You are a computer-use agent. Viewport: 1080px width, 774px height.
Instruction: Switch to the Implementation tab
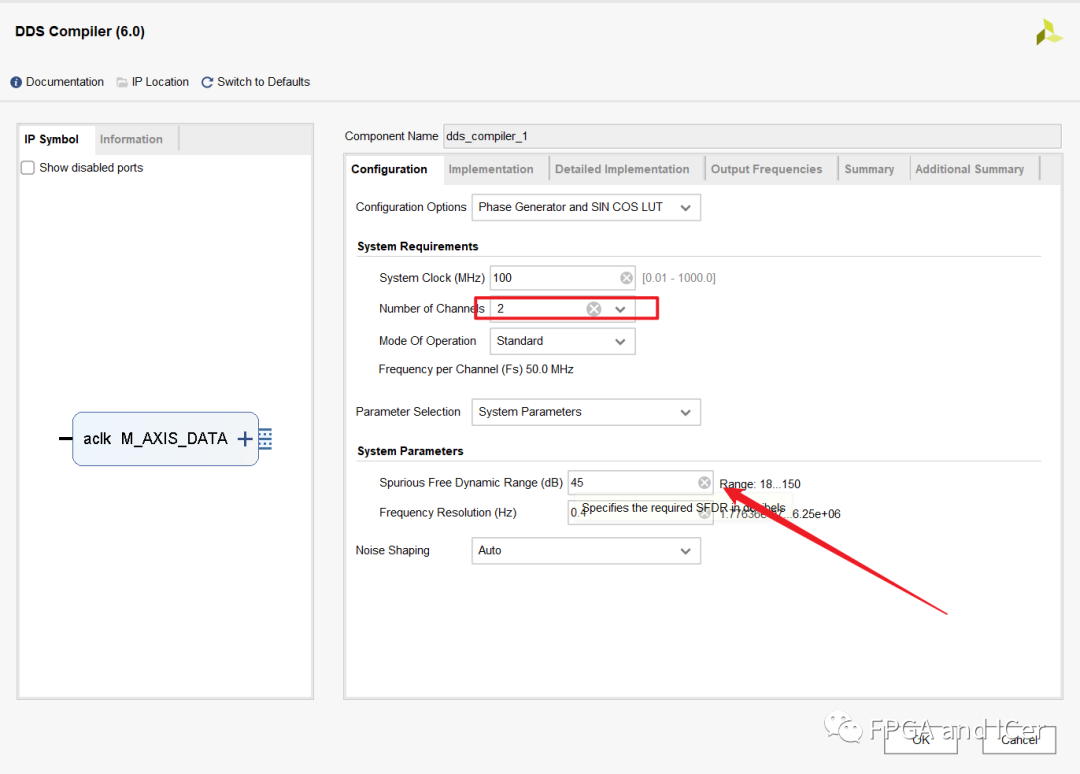coord(491,169)
